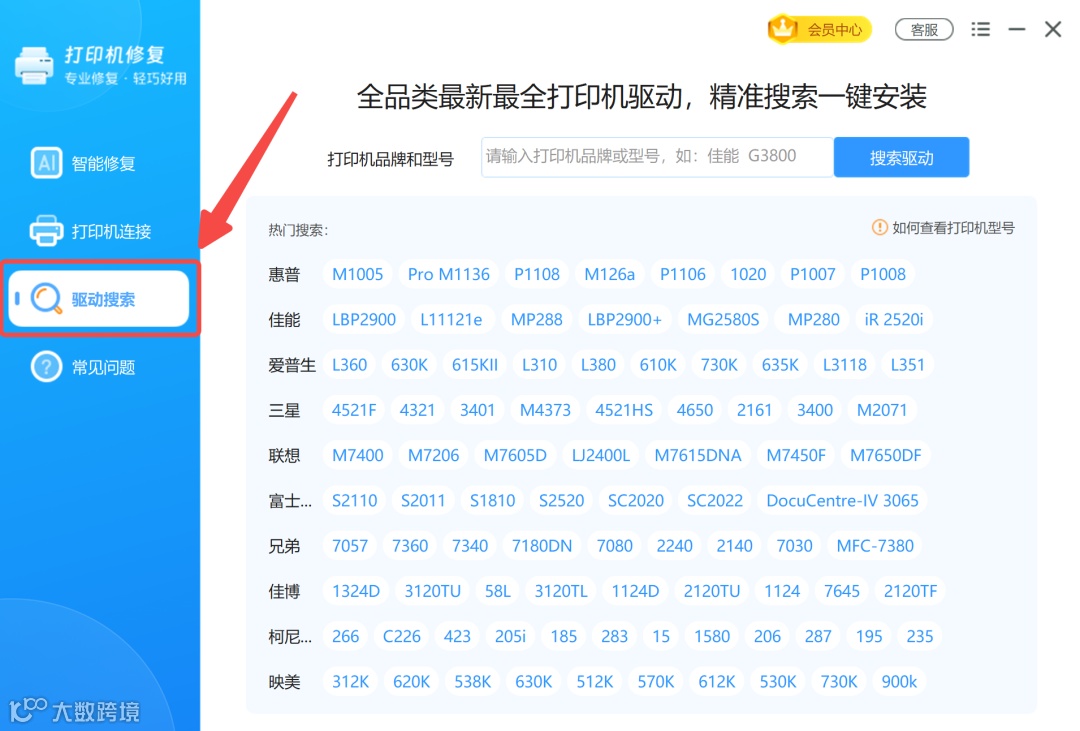Open the 会员中心 member center
Image resolution: width=1080 pixels, height=731 pixels.
[x=820, y=29]
